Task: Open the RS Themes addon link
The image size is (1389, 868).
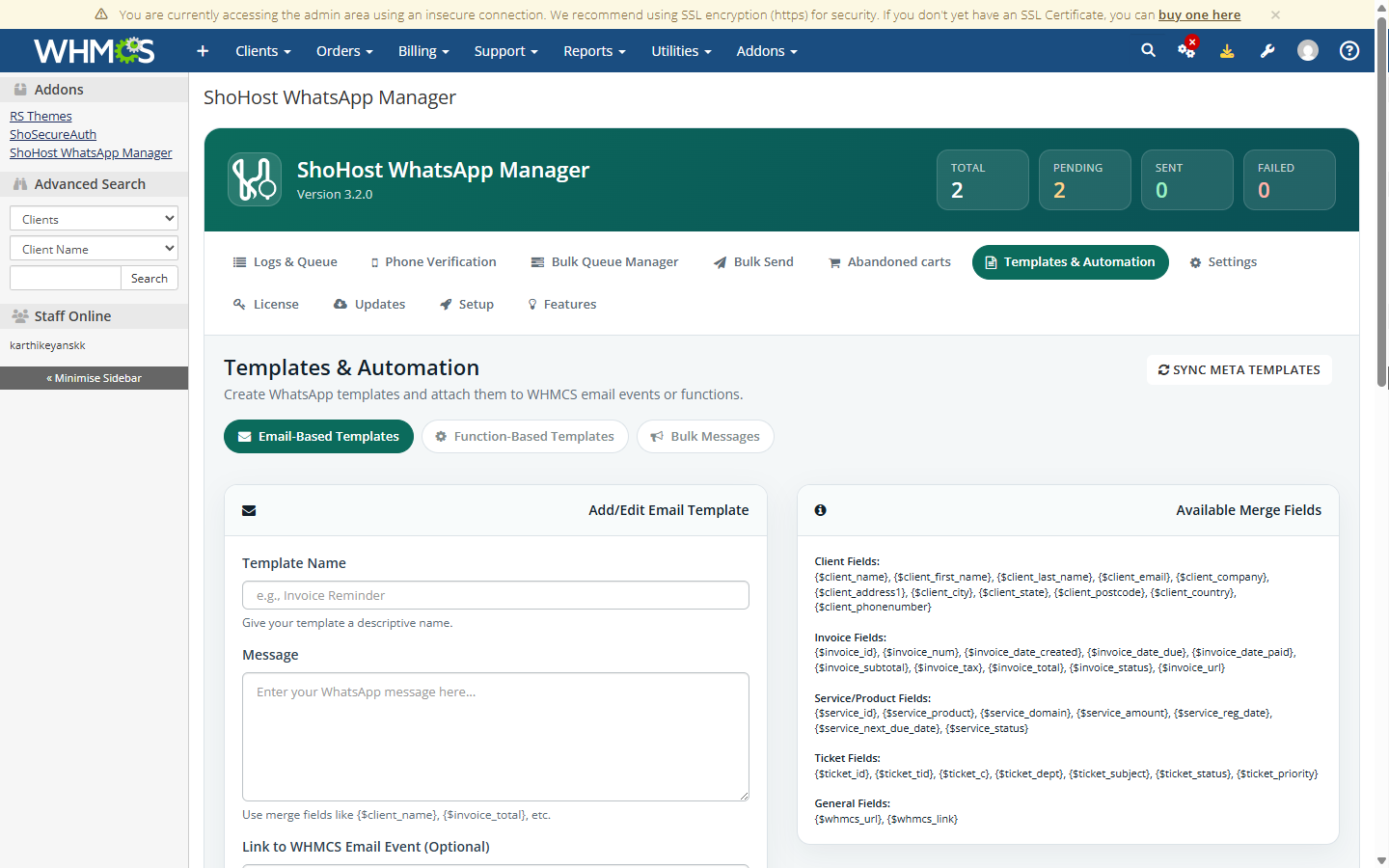Action: point(41,116)
